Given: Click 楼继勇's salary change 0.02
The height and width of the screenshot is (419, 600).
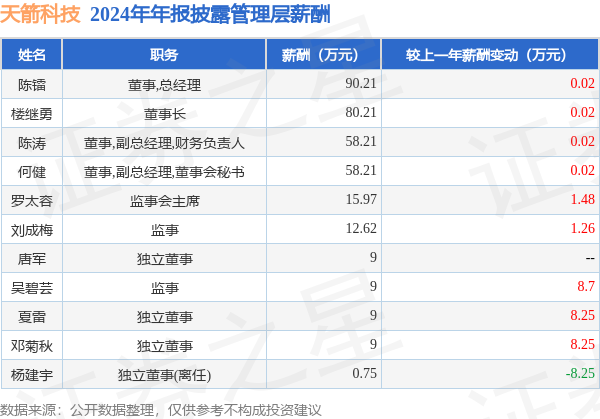Looking at the screenshot, I should pyautogui.click(x=582, y=112).
